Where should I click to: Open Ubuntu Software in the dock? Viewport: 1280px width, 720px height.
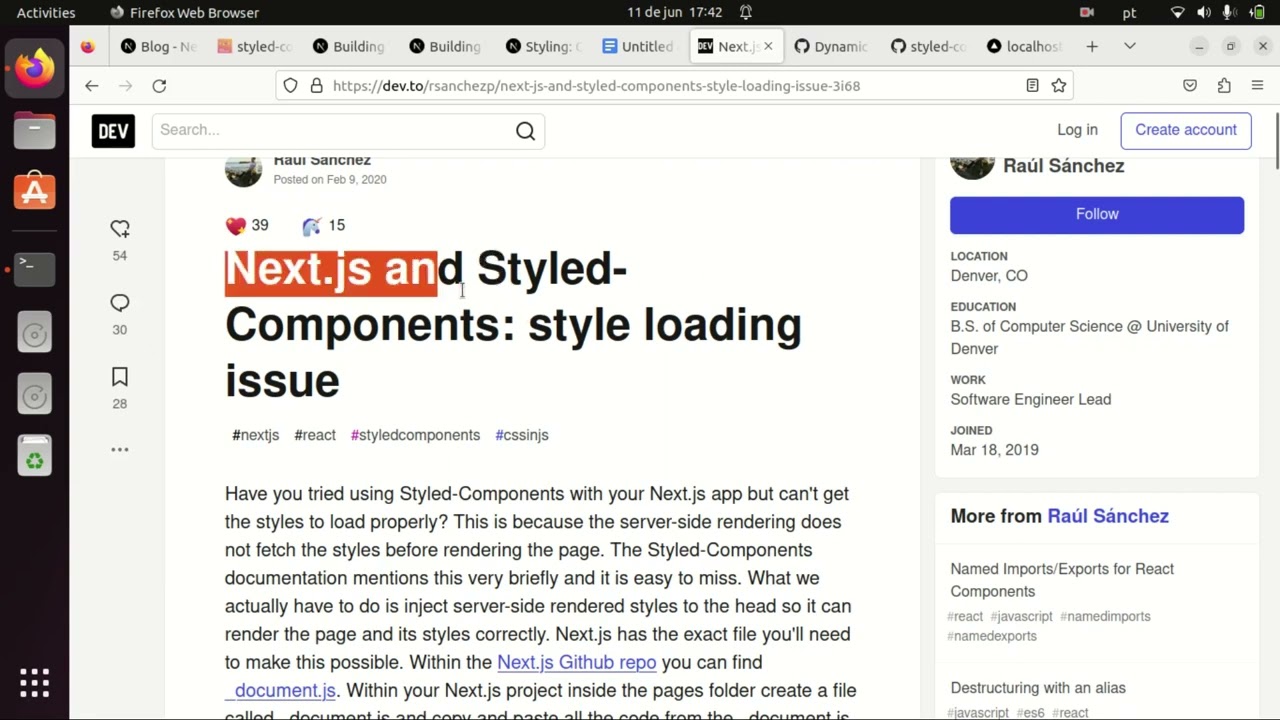point(35,191)
